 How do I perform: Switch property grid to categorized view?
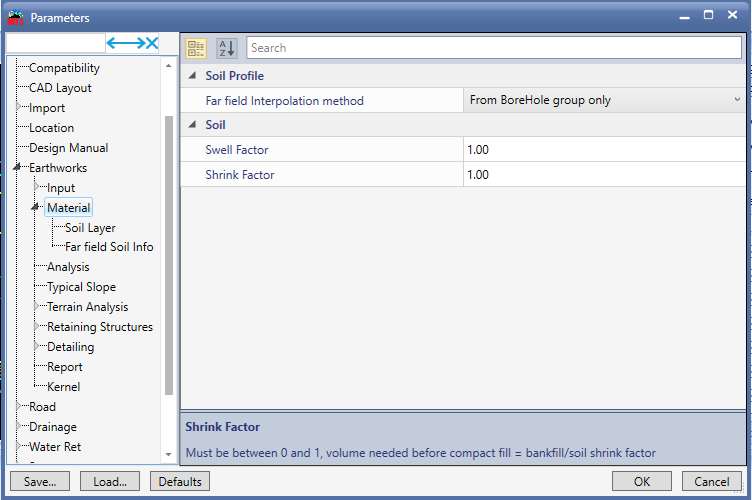[x=196, y=48]
